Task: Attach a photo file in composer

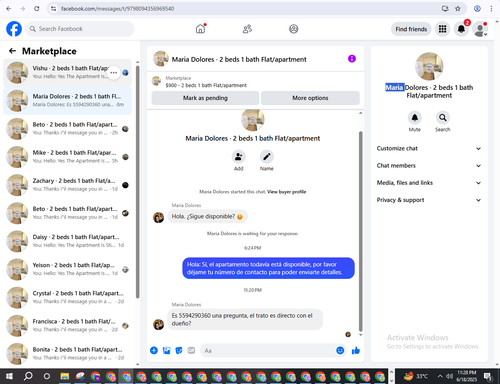Action: (166, 350)
